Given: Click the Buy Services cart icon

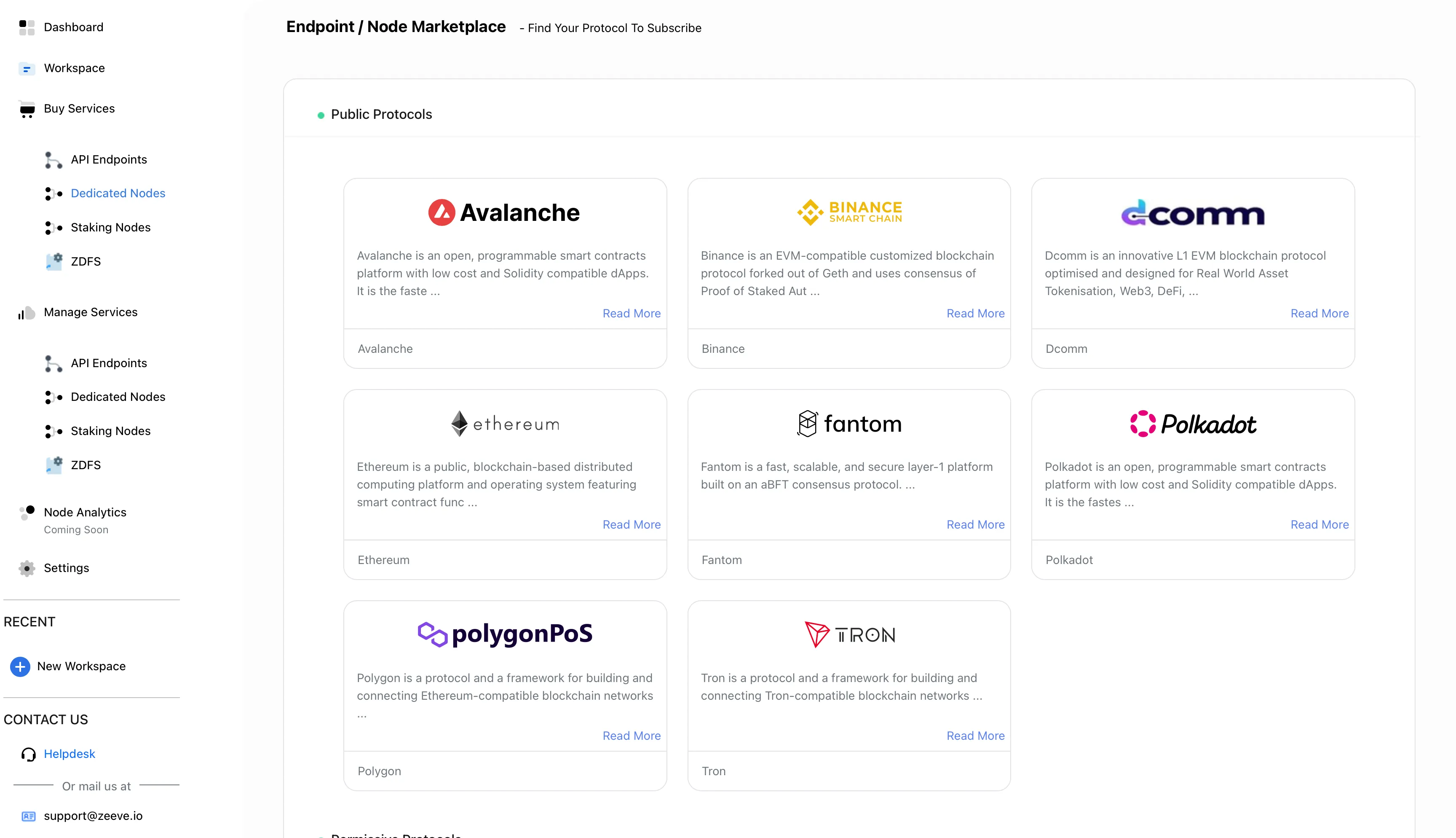Looking at the screenshot, I should (x=27, y=109).
